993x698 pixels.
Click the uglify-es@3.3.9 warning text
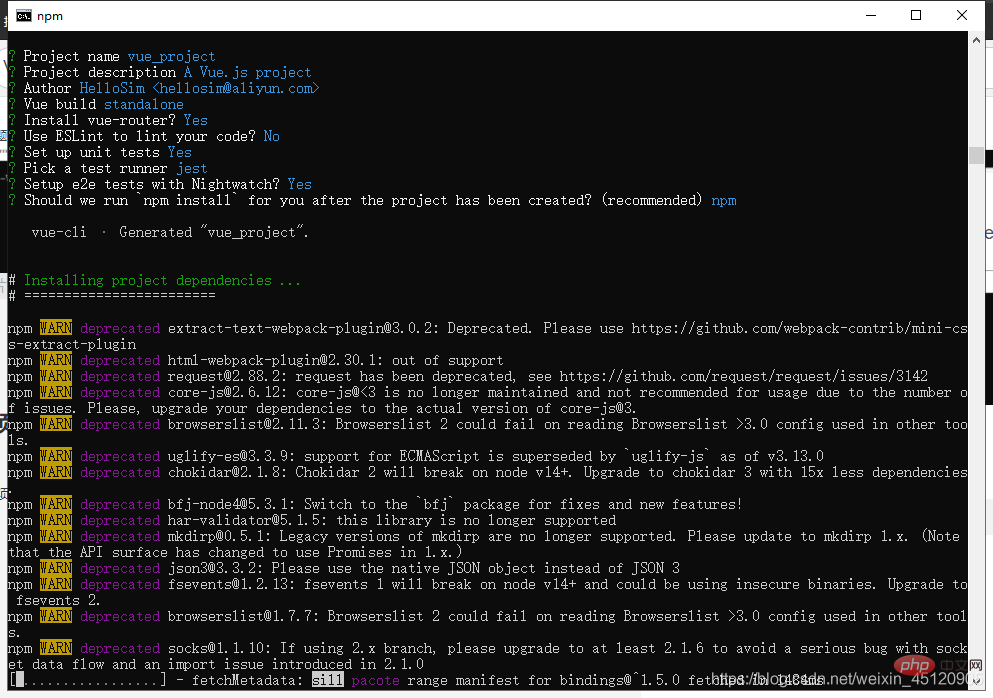point(496,456)
